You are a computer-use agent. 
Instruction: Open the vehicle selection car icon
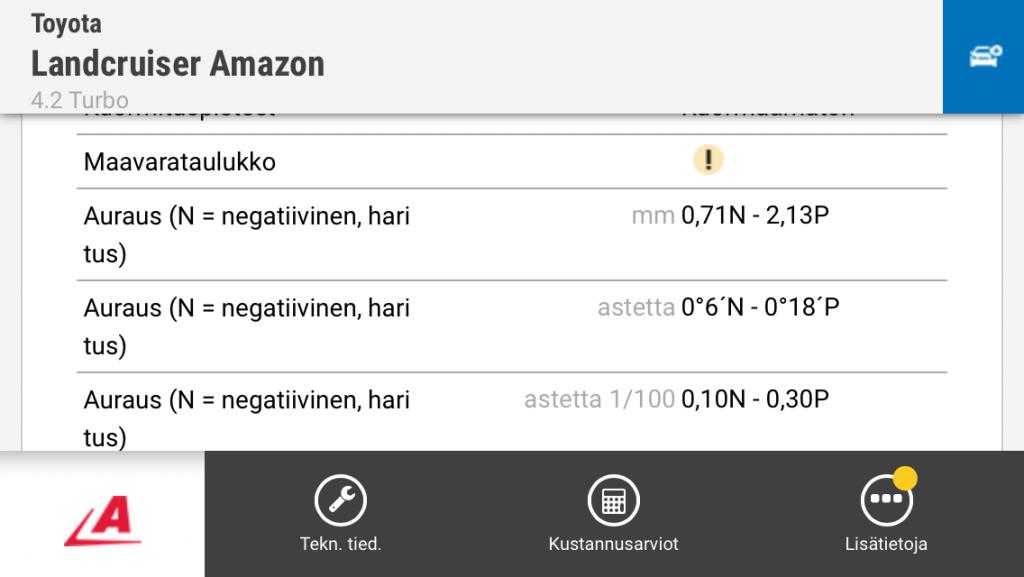(x=984, y=57)
